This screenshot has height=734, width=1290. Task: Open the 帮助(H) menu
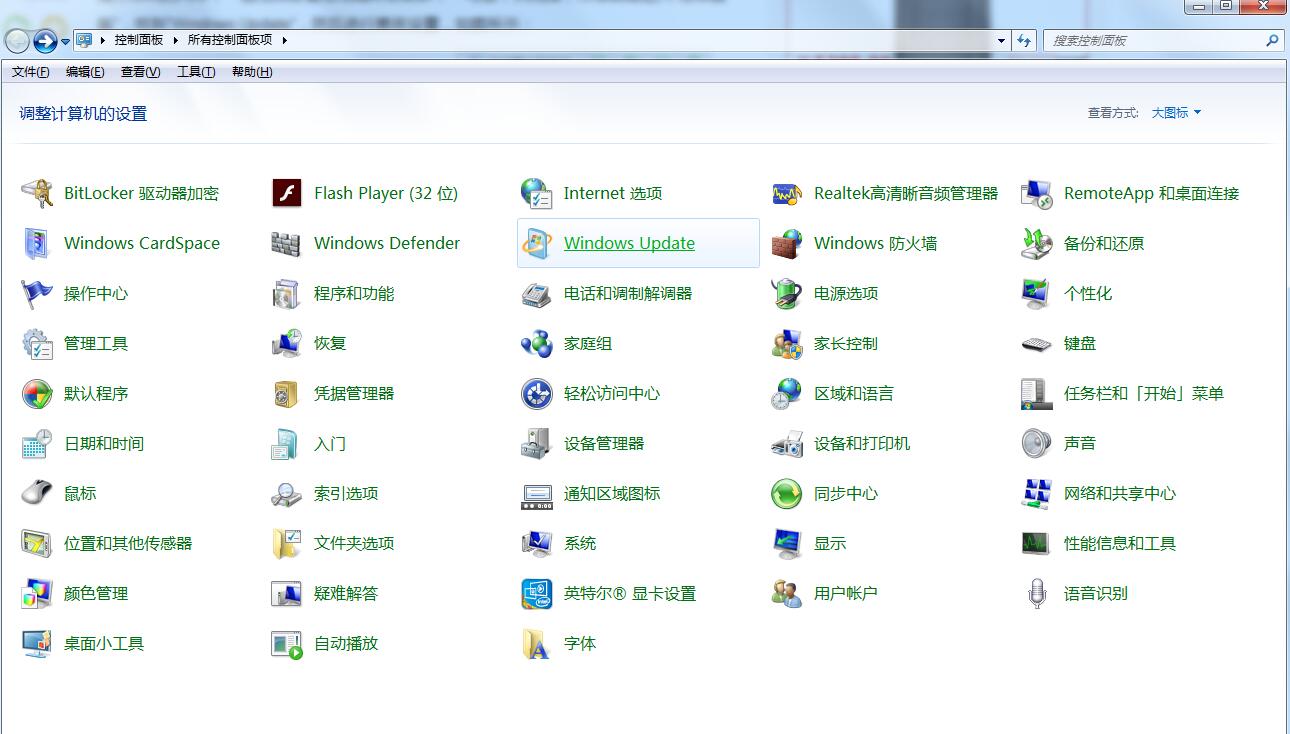pyautogui.click(x=252, y=72)
